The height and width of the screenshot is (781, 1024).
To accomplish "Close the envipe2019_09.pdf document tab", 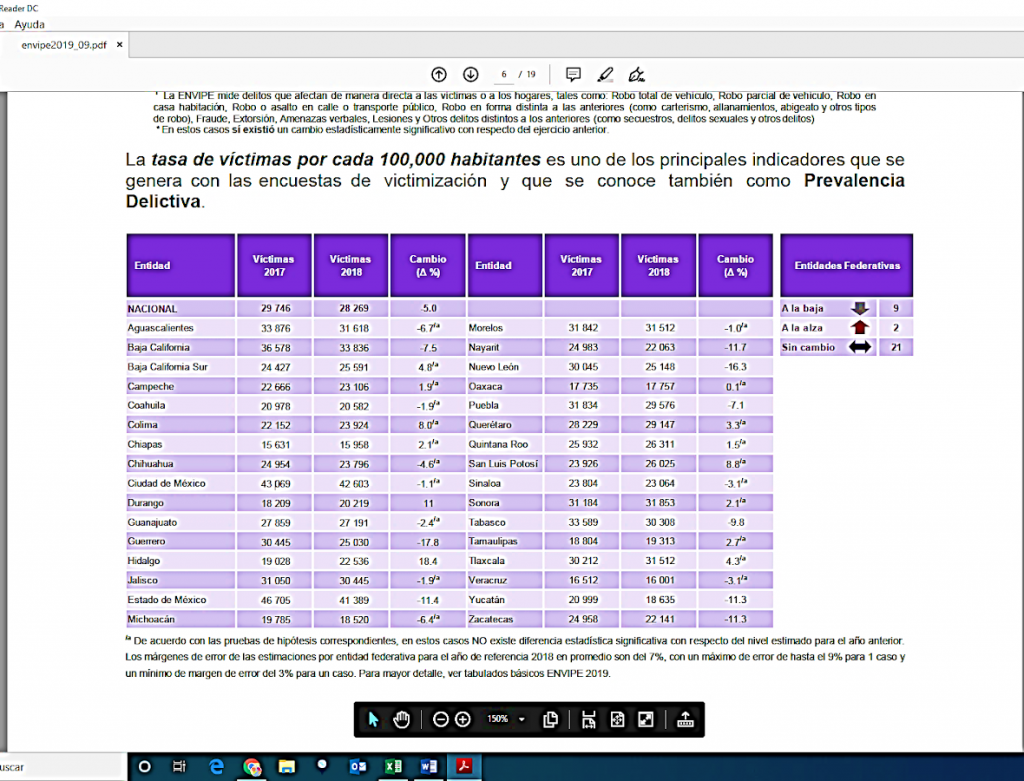I will click(x=119, y=45).
